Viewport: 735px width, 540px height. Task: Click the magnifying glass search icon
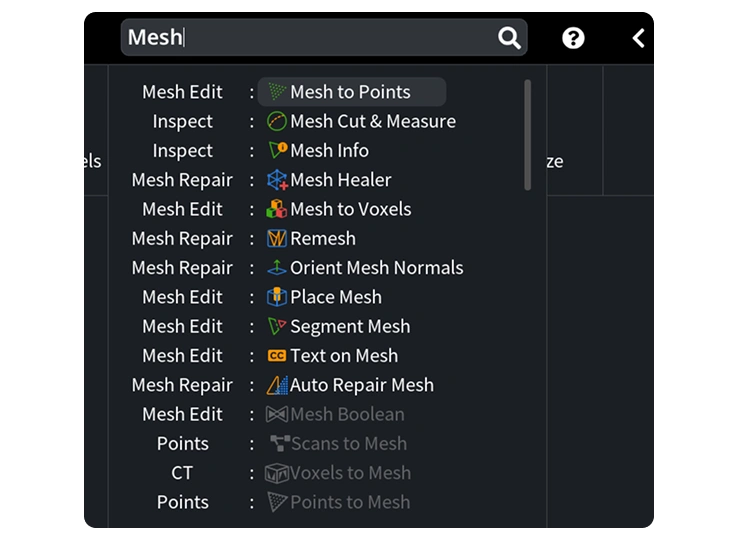[x=509, y=38]
